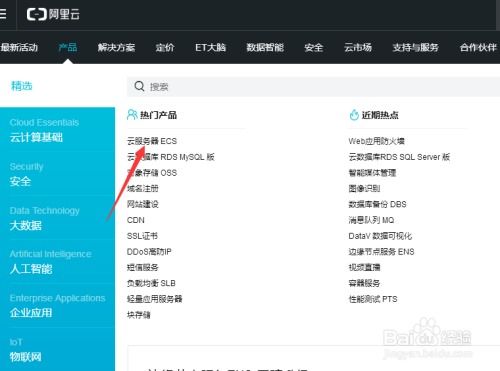Open 块存储 link
This screenshot has height=371, width=500.
(x=139, y=315)
